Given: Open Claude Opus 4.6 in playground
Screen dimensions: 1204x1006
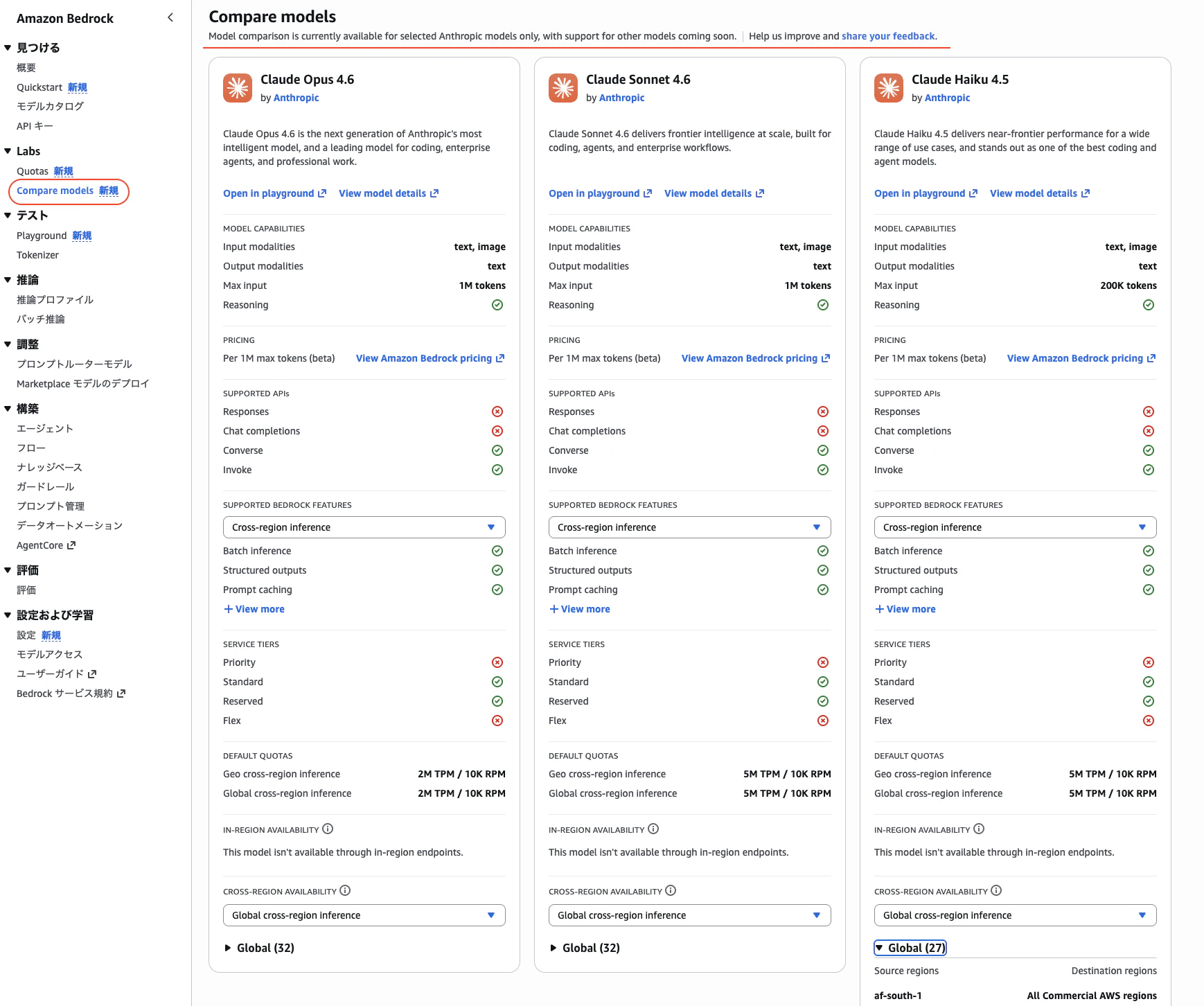Looking at the screenshot, I should [274, 193].
